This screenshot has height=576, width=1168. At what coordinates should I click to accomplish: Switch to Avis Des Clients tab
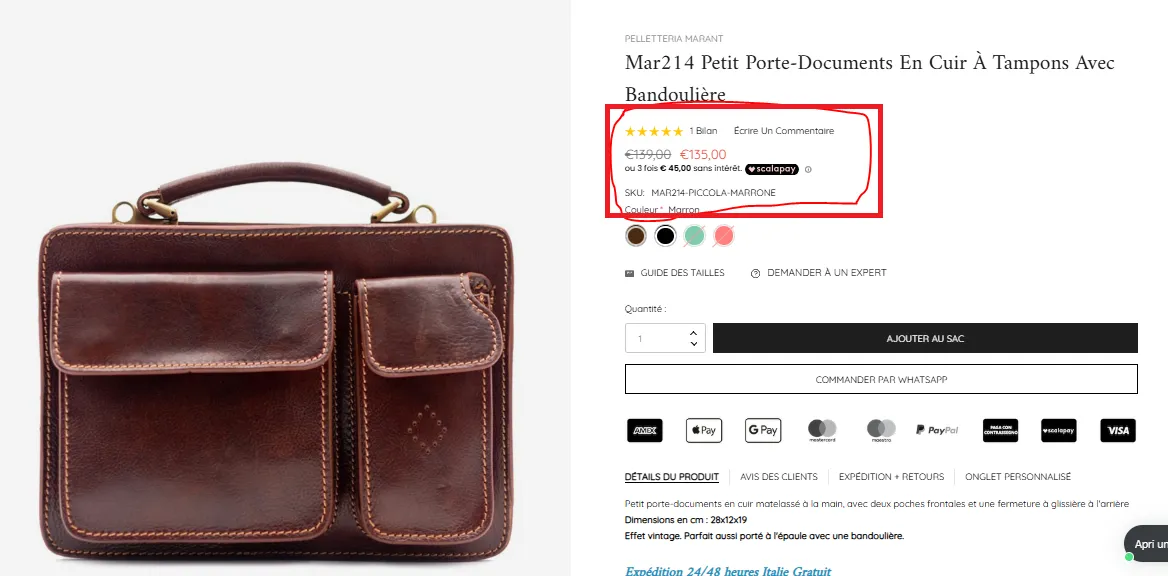pos(779,477)
